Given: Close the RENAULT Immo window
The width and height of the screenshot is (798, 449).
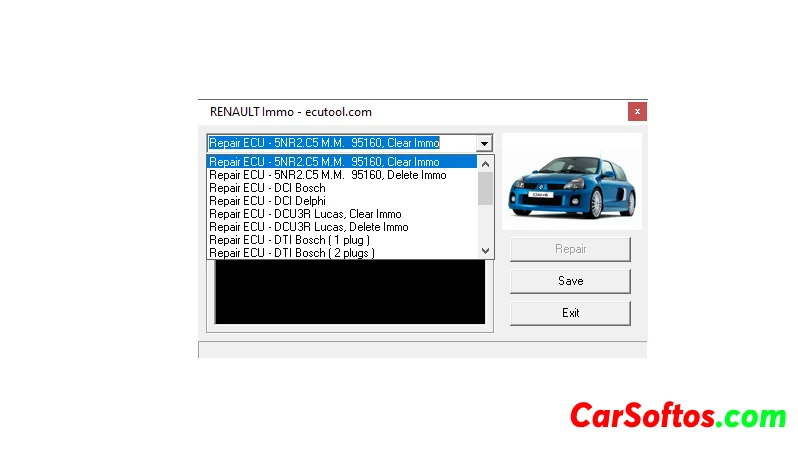Looking at the screenshot, I should click(x=636, y=111).
